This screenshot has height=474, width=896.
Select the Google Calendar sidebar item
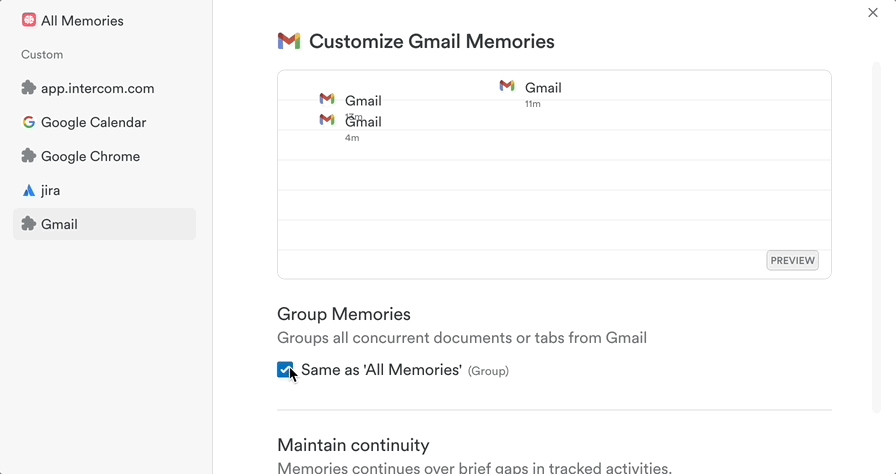point(94,122)
